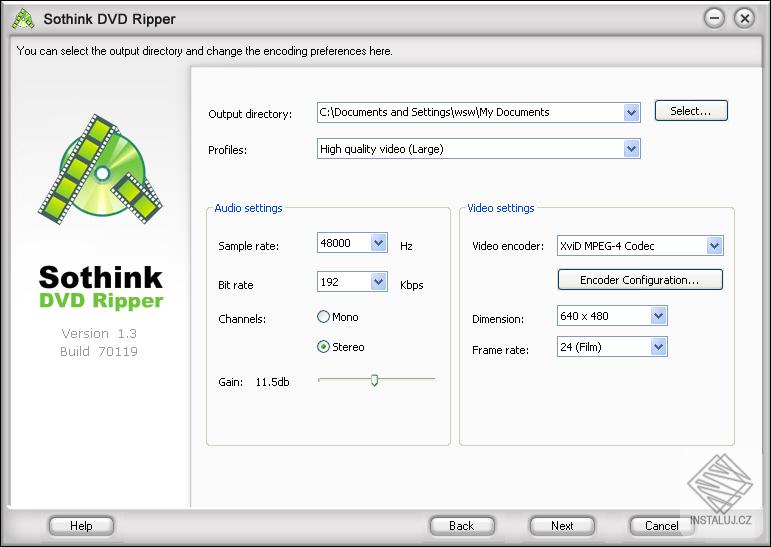Click the film reel disc logo
This screenshot has width=771, height=547.
click(100, 169)
